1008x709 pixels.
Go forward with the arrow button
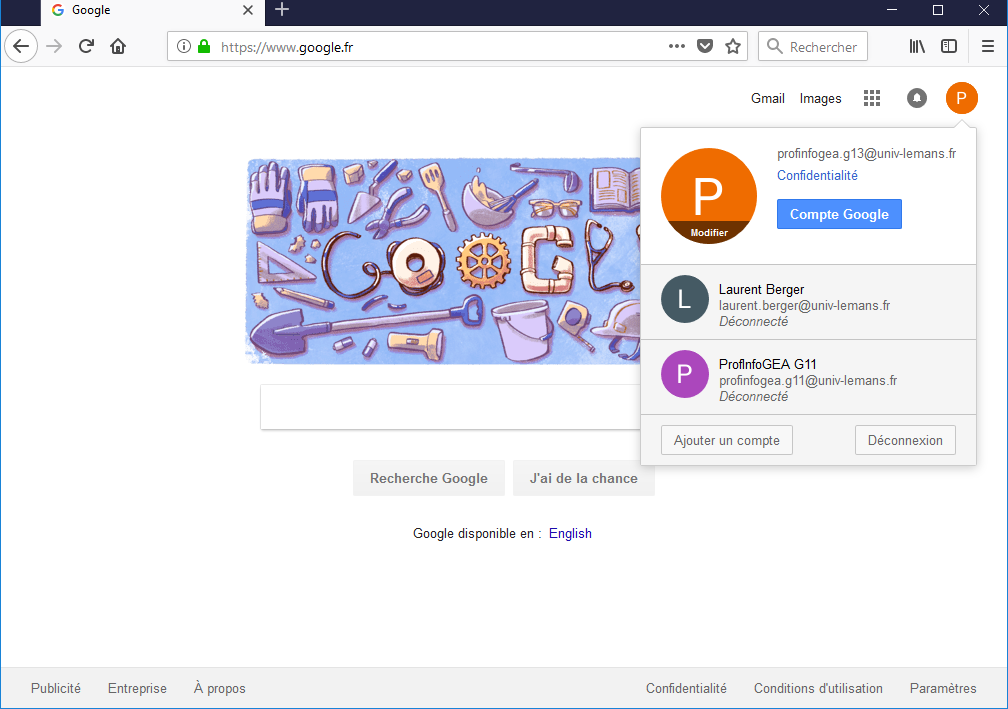(x=54, y=46)
